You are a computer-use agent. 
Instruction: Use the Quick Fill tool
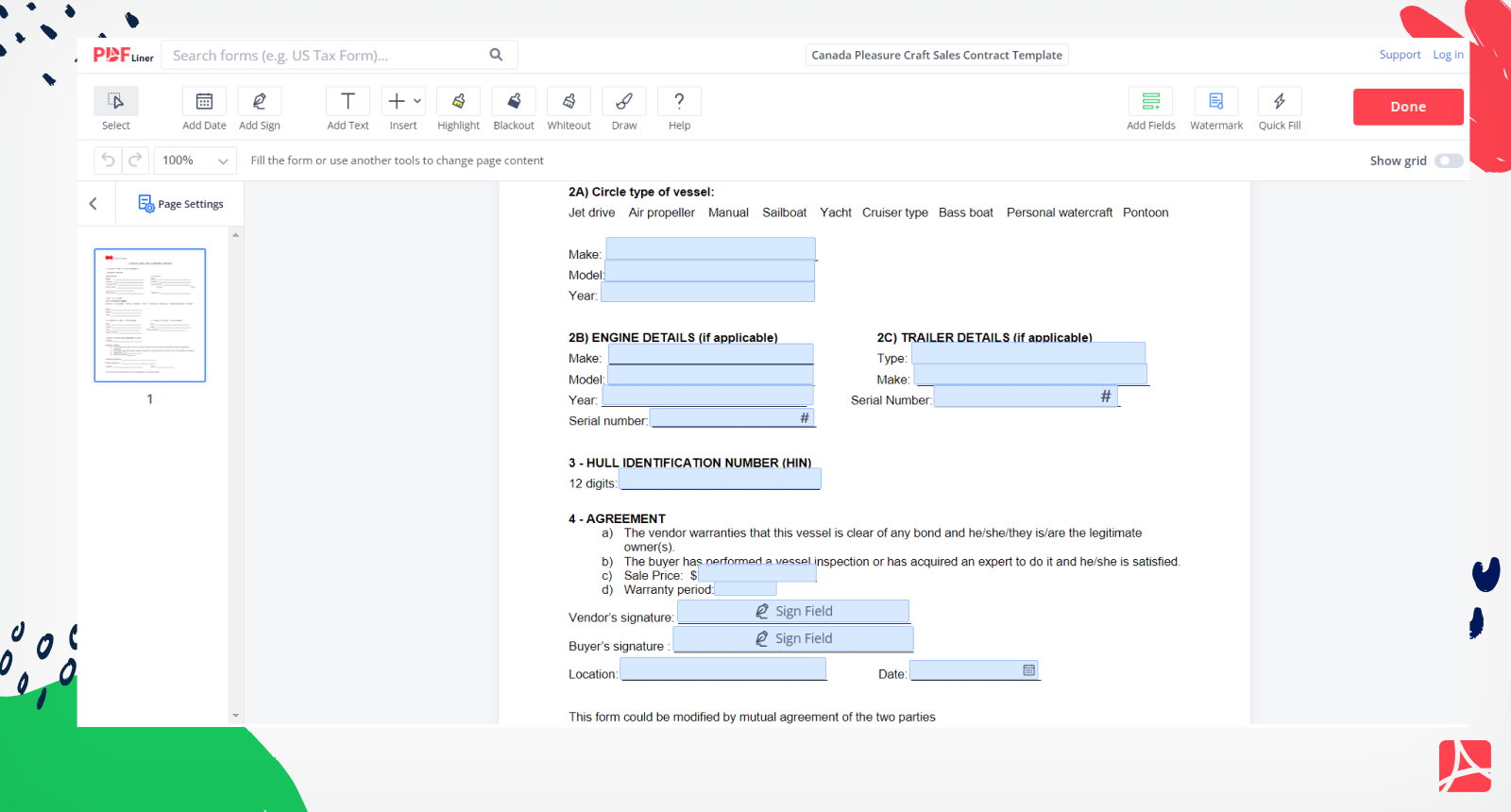[x=1280, y=109]
